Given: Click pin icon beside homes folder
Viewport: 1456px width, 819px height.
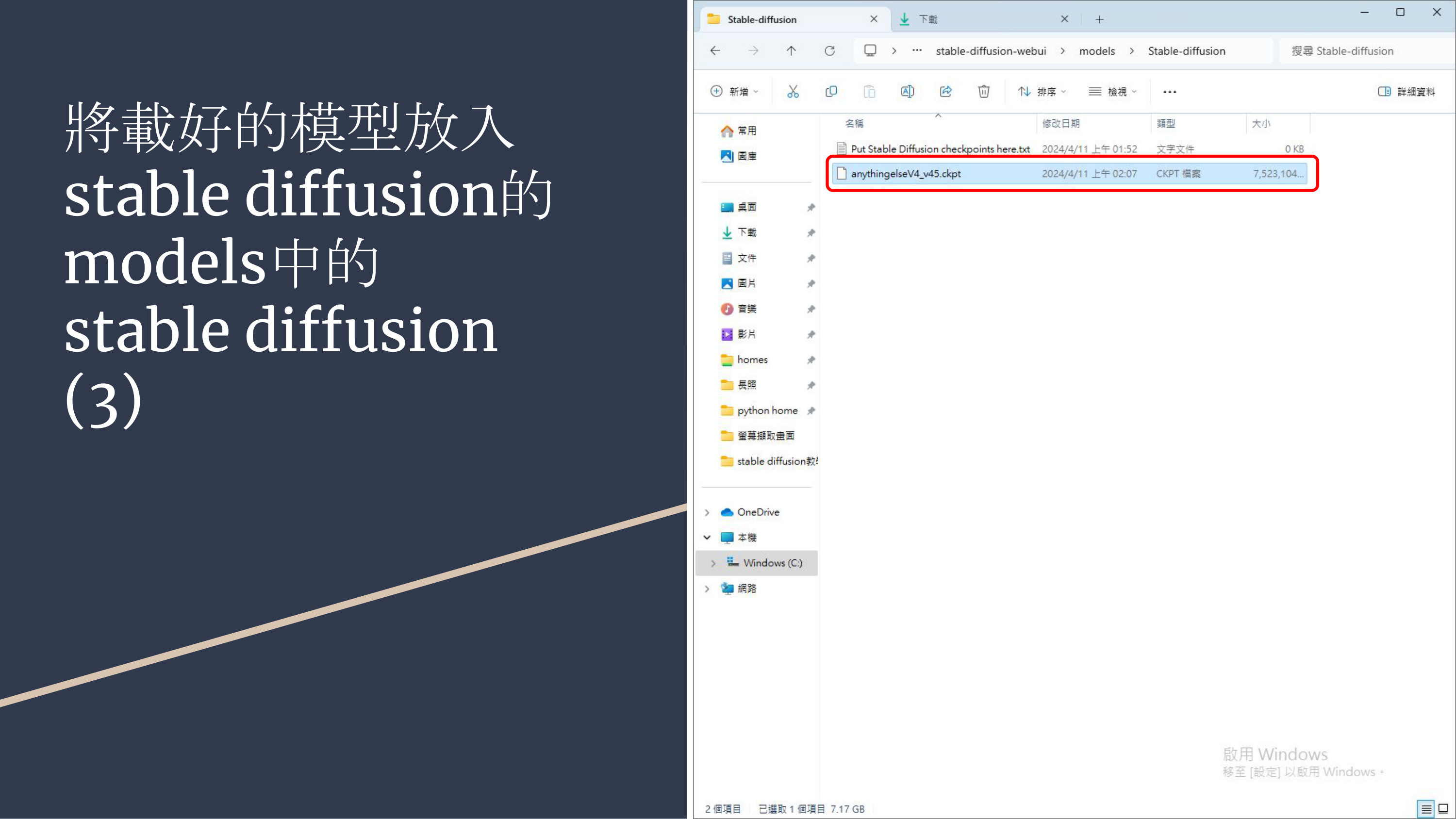Looking at the screenshot, I should click(x=811, y=360).
